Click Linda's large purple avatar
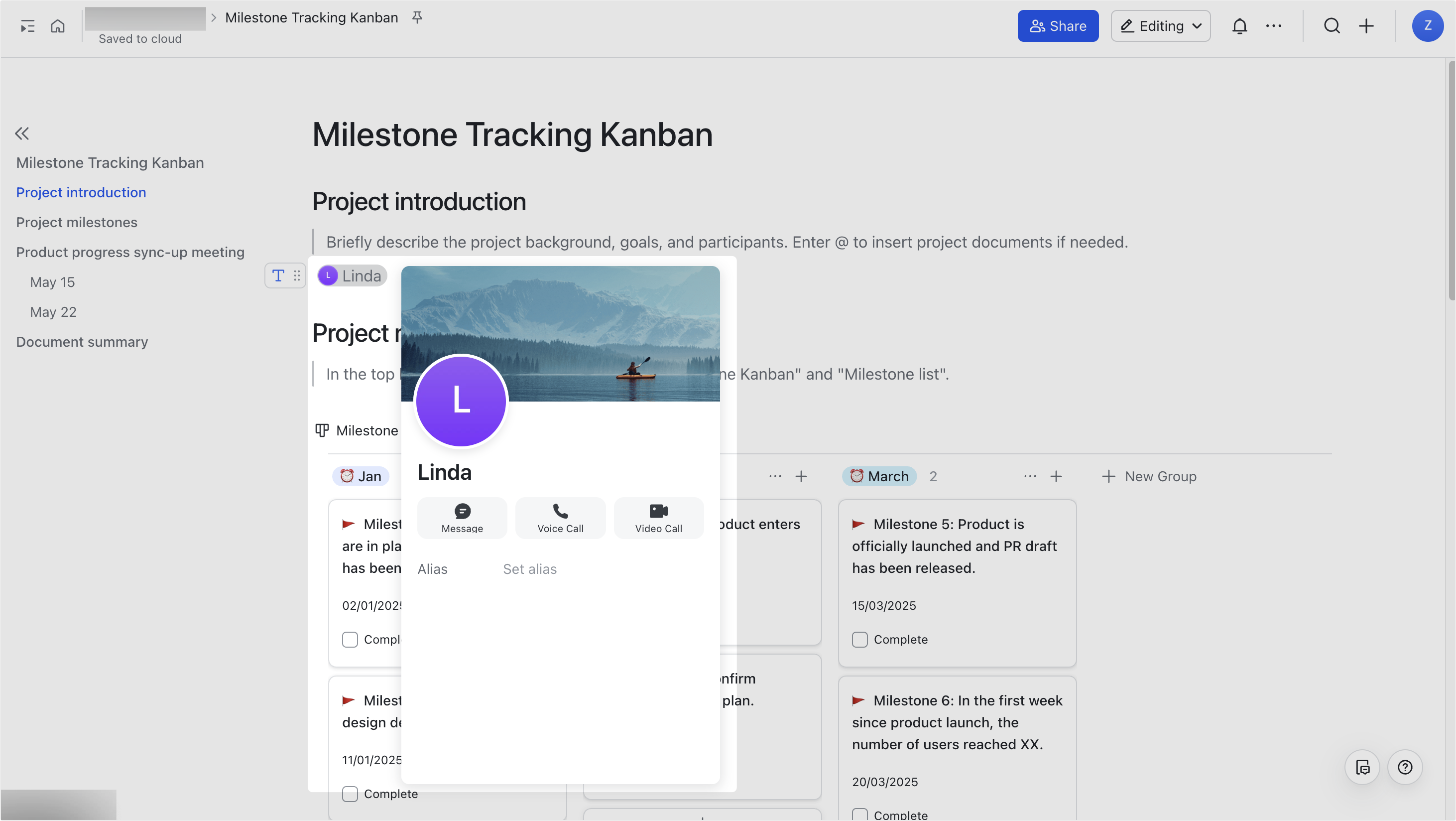This screenshot has height=821, width=1456. pos(461,402)
